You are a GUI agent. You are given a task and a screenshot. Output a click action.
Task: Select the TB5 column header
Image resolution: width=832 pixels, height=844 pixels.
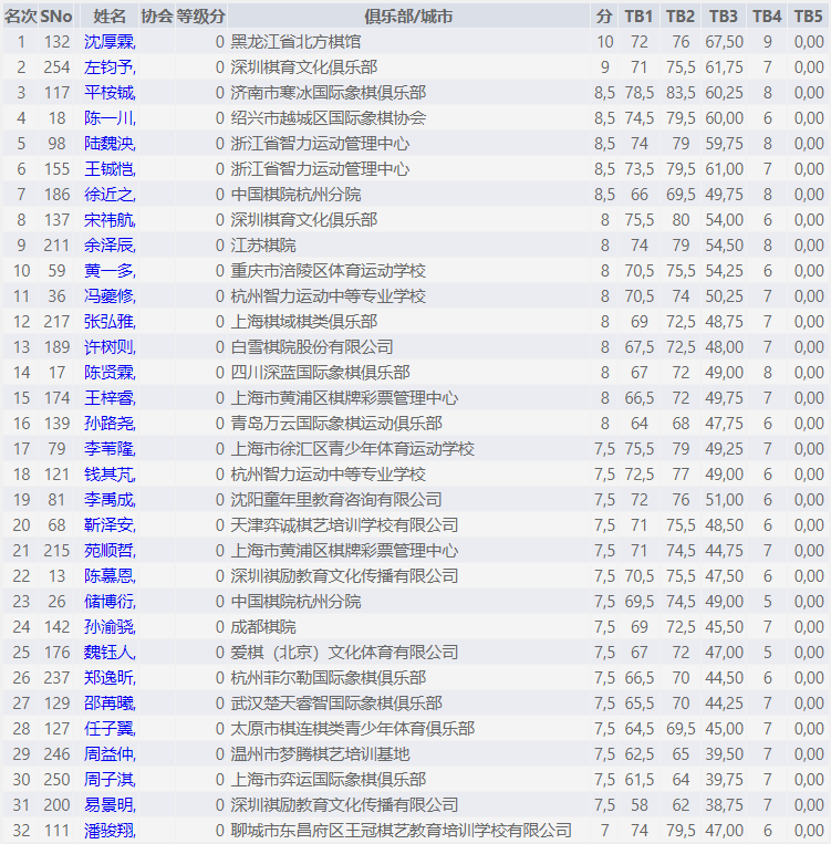click(x=808, y=16)
